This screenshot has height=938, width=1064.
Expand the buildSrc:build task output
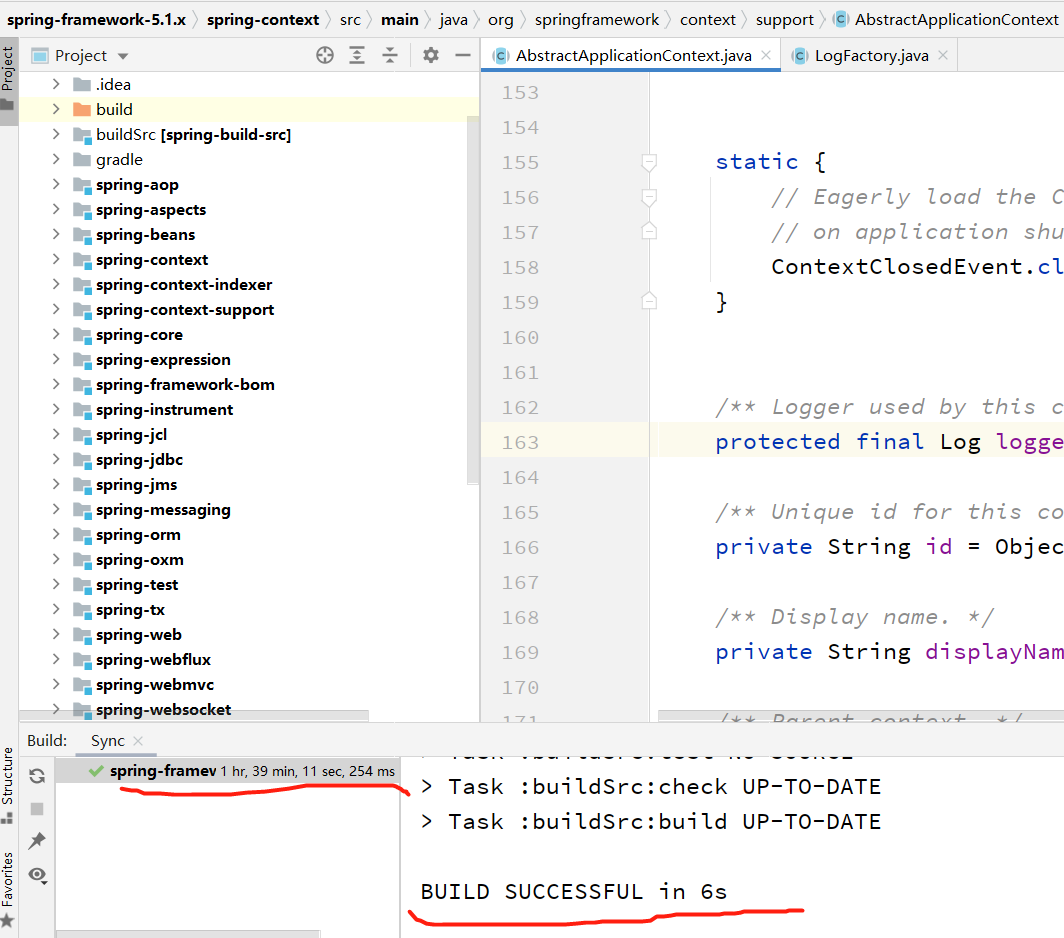(427, 821)
